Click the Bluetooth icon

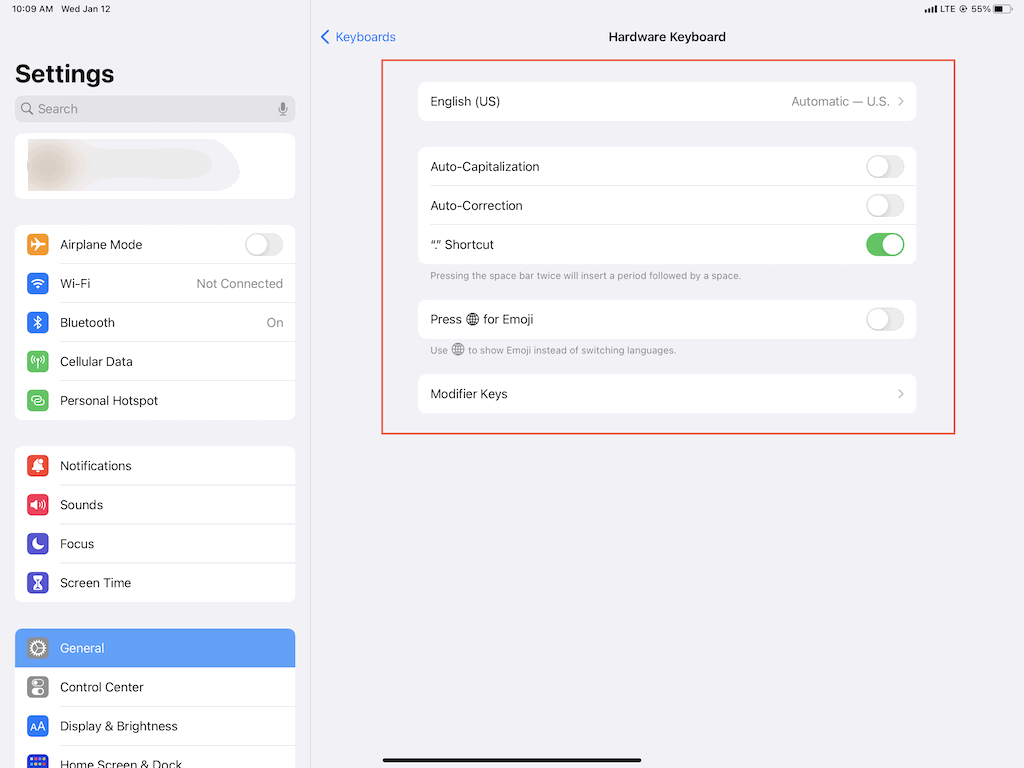(38, 322)
